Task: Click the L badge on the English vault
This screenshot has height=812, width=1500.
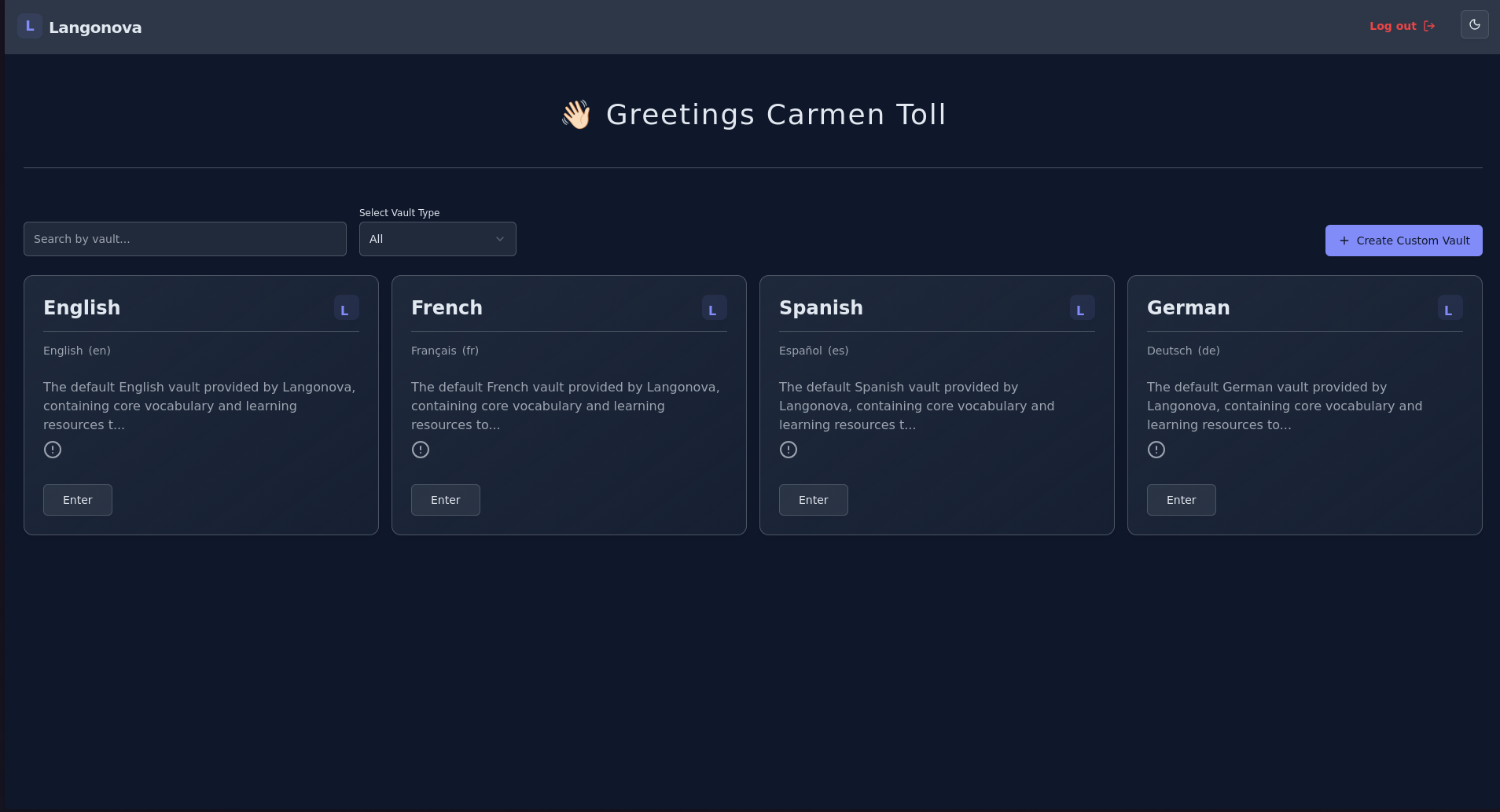Action: [x=345, y=307]
